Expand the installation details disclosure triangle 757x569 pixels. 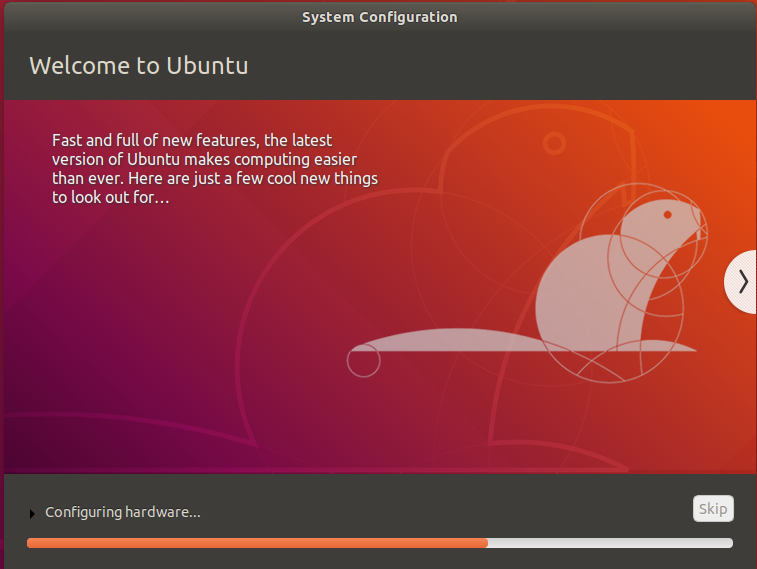tap(32, 514)
